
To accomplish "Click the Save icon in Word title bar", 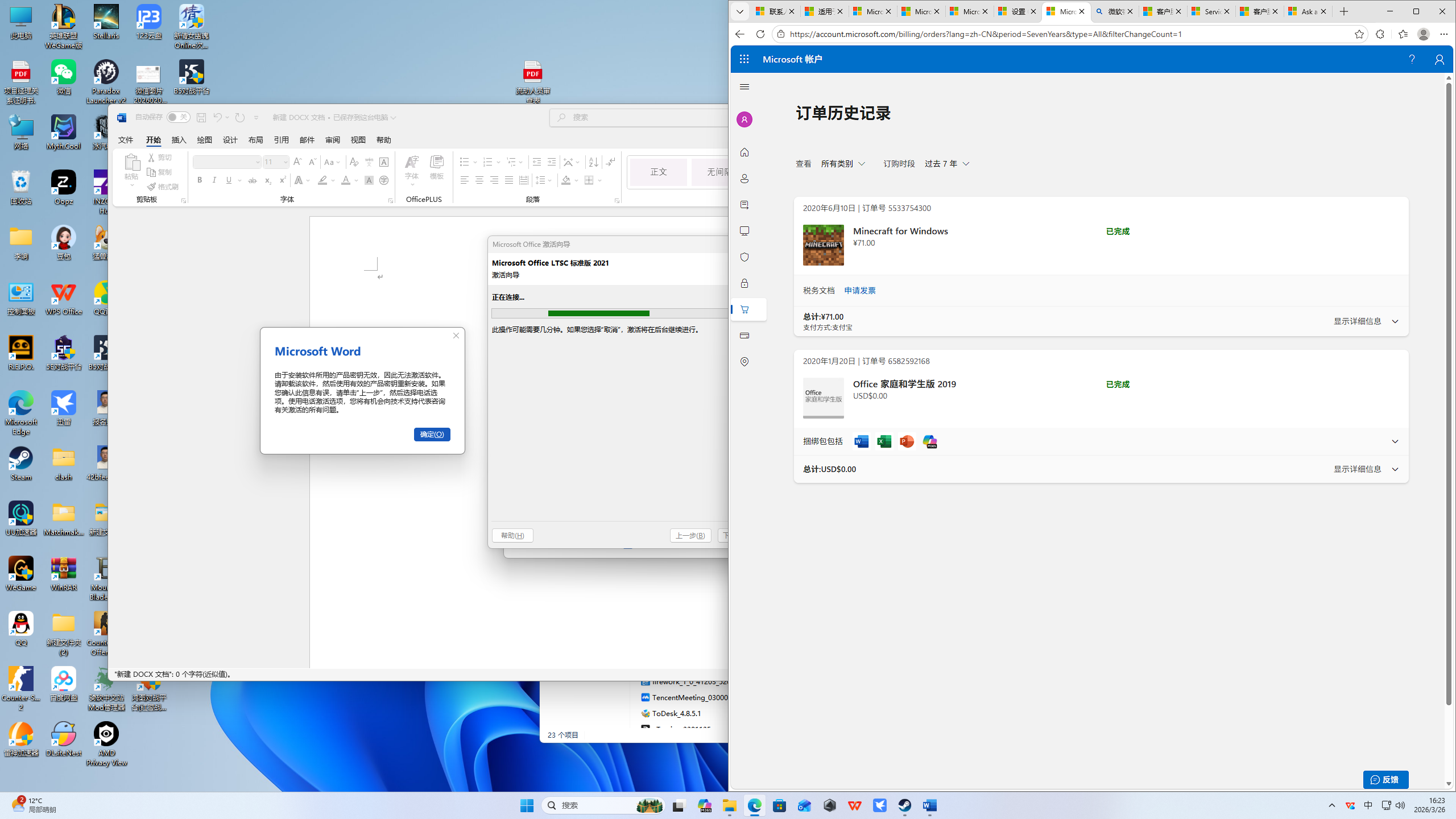I will point(201,118).
